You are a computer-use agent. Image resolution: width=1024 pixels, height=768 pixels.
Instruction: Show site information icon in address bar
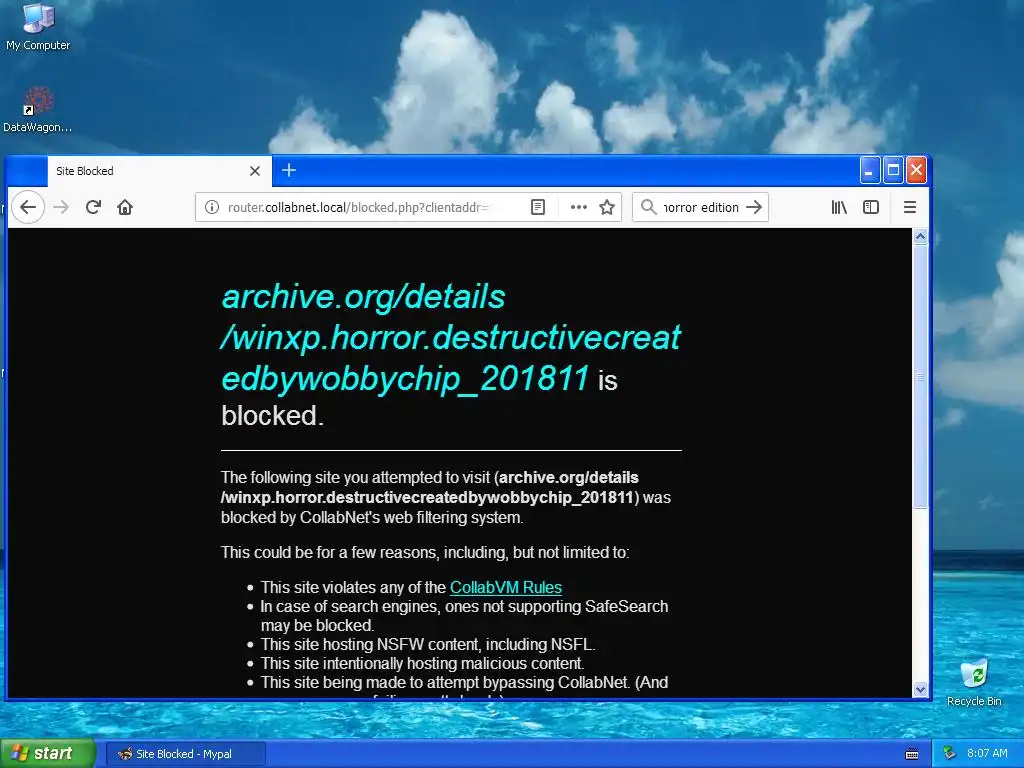212,207
